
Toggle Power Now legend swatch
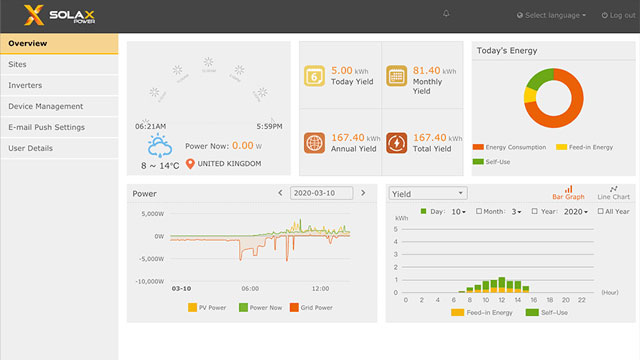[243, 307]
